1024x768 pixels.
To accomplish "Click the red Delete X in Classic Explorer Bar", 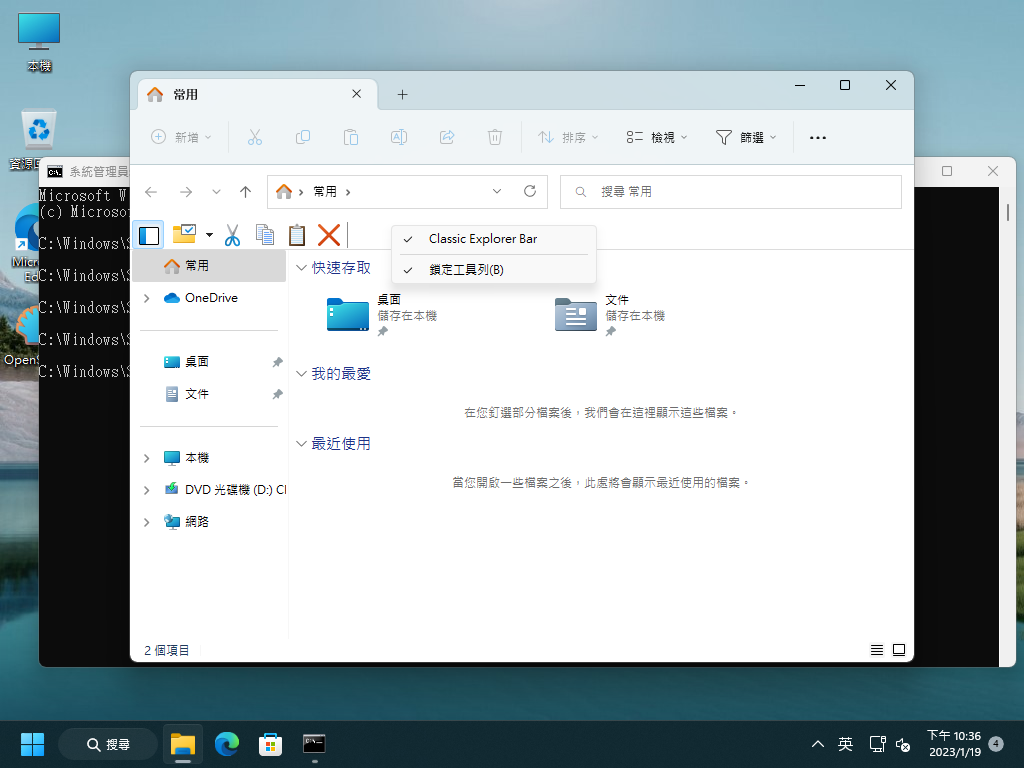I will pyautogui.click(x=329, y=235).
